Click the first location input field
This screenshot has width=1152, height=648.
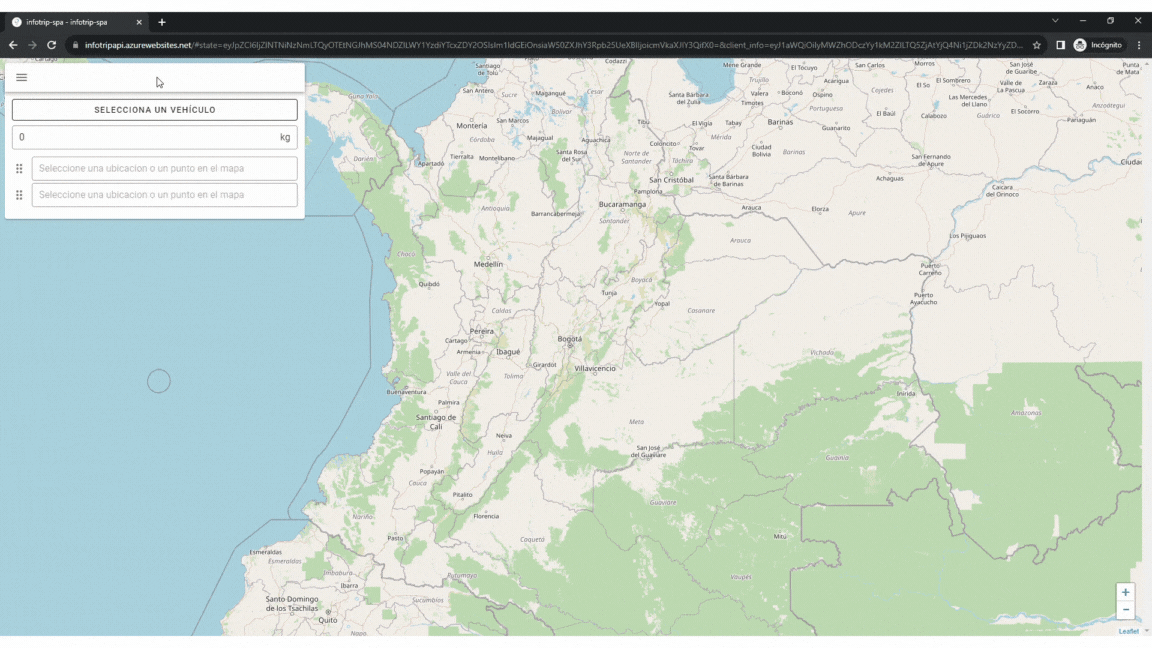[164, 169]
